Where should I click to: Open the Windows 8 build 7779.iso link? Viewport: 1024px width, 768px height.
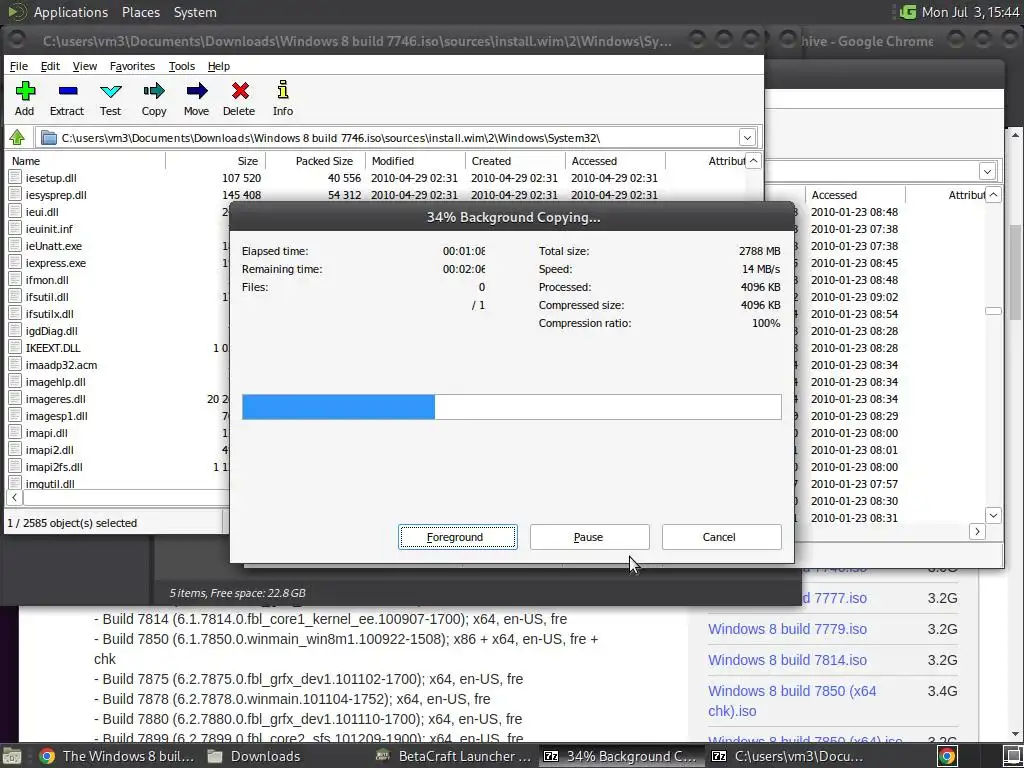tap(787, 629)
